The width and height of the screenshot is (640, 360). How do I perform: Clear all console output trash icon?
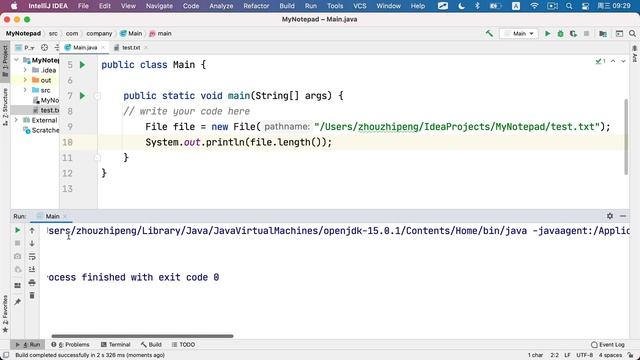click(x=32, y=296)
